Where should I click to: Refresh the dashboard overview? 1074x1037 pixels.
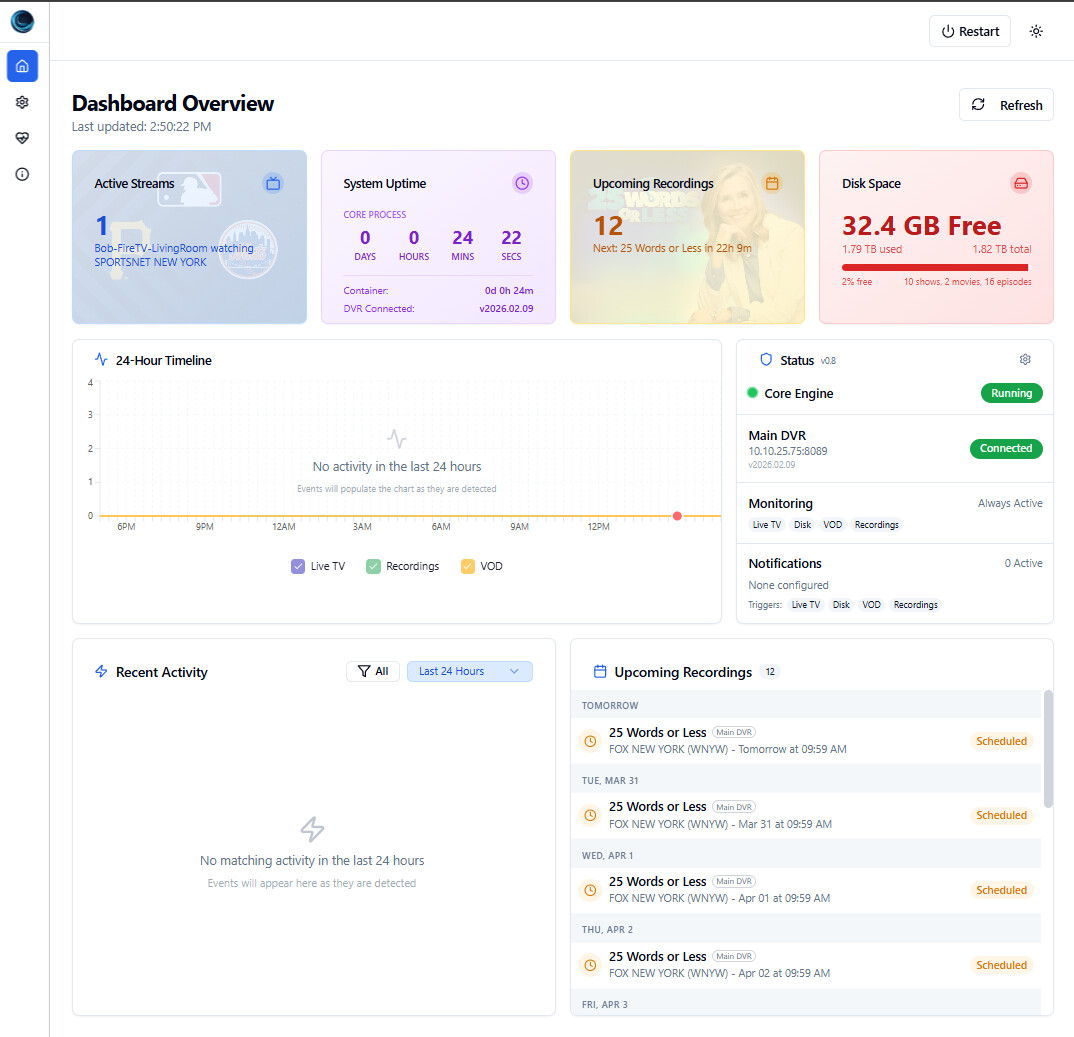click(1006, 105)
